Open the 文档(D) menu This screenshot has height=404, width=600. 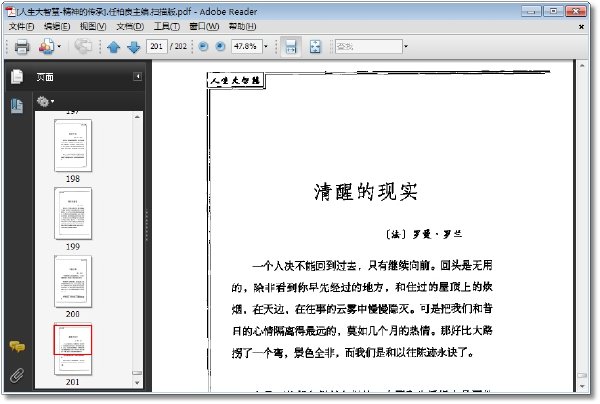tap(130, 26)
